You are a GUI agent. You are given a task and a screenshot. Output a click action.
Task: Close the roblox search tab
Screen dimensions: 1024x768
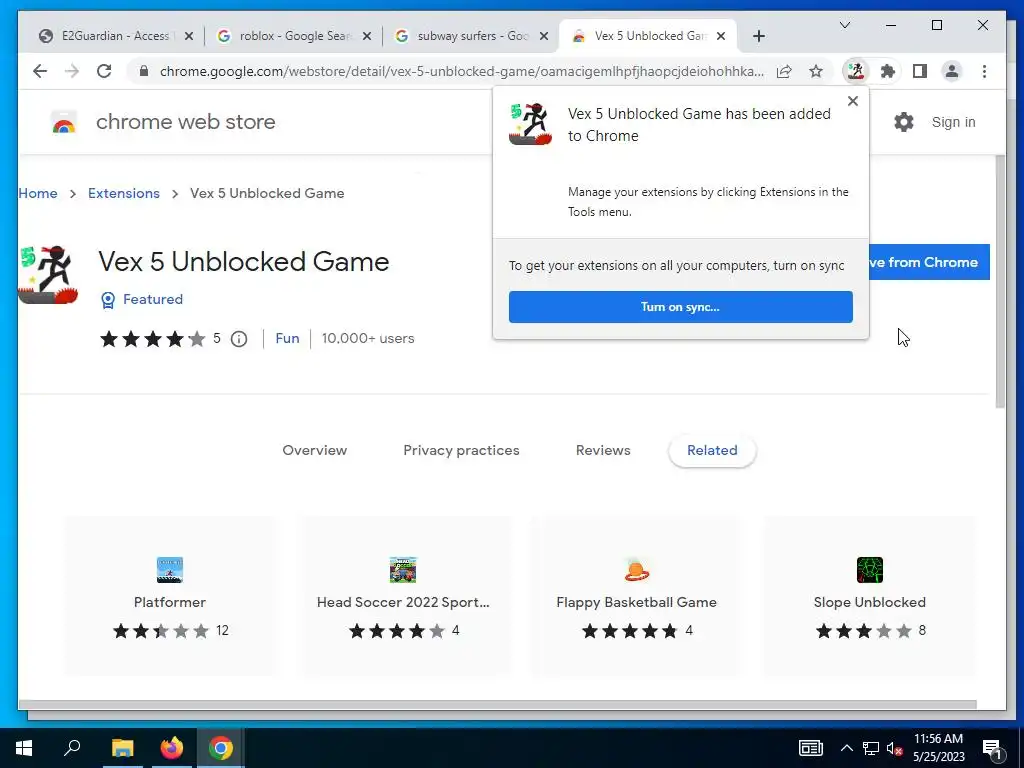click(367, 36)
